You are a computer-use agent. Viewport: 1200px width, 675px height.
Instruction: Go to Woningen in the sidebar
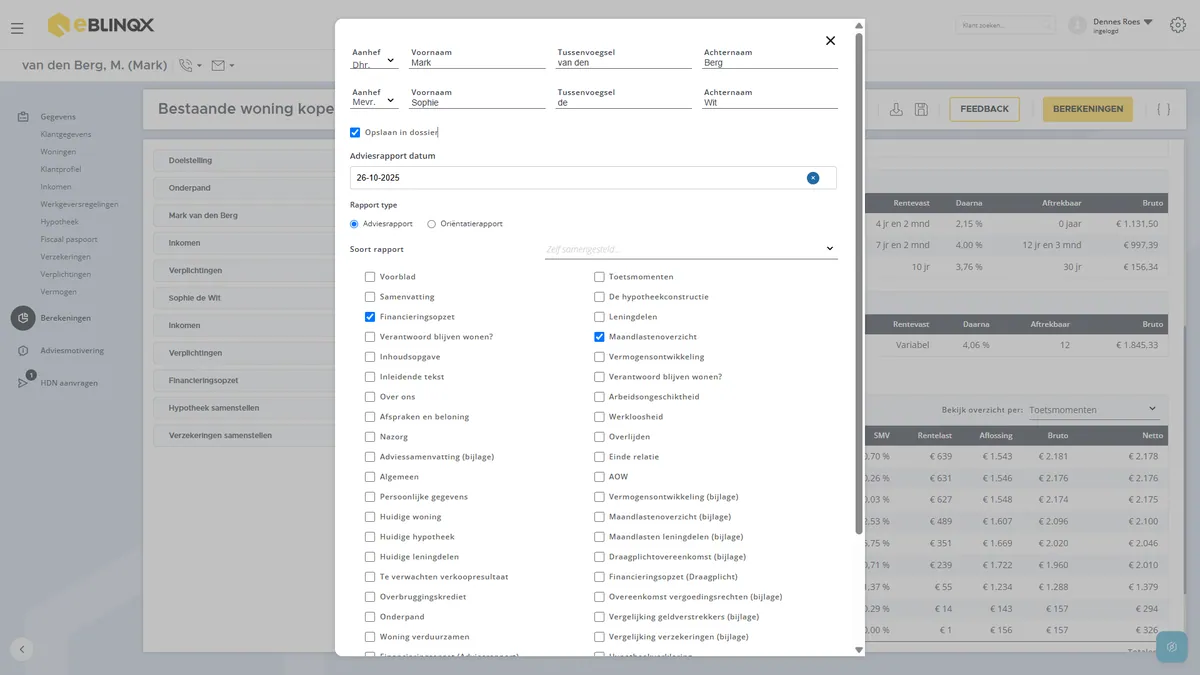[58, 152]
